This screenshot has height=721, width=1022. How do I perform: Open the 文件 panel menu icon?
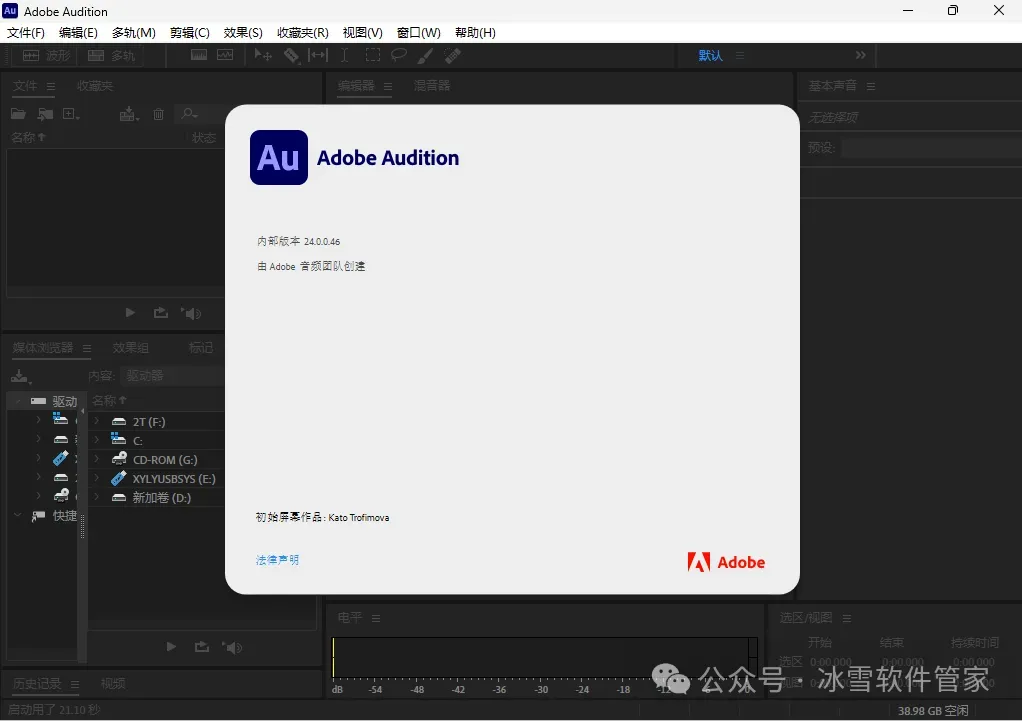click(51, 86)
